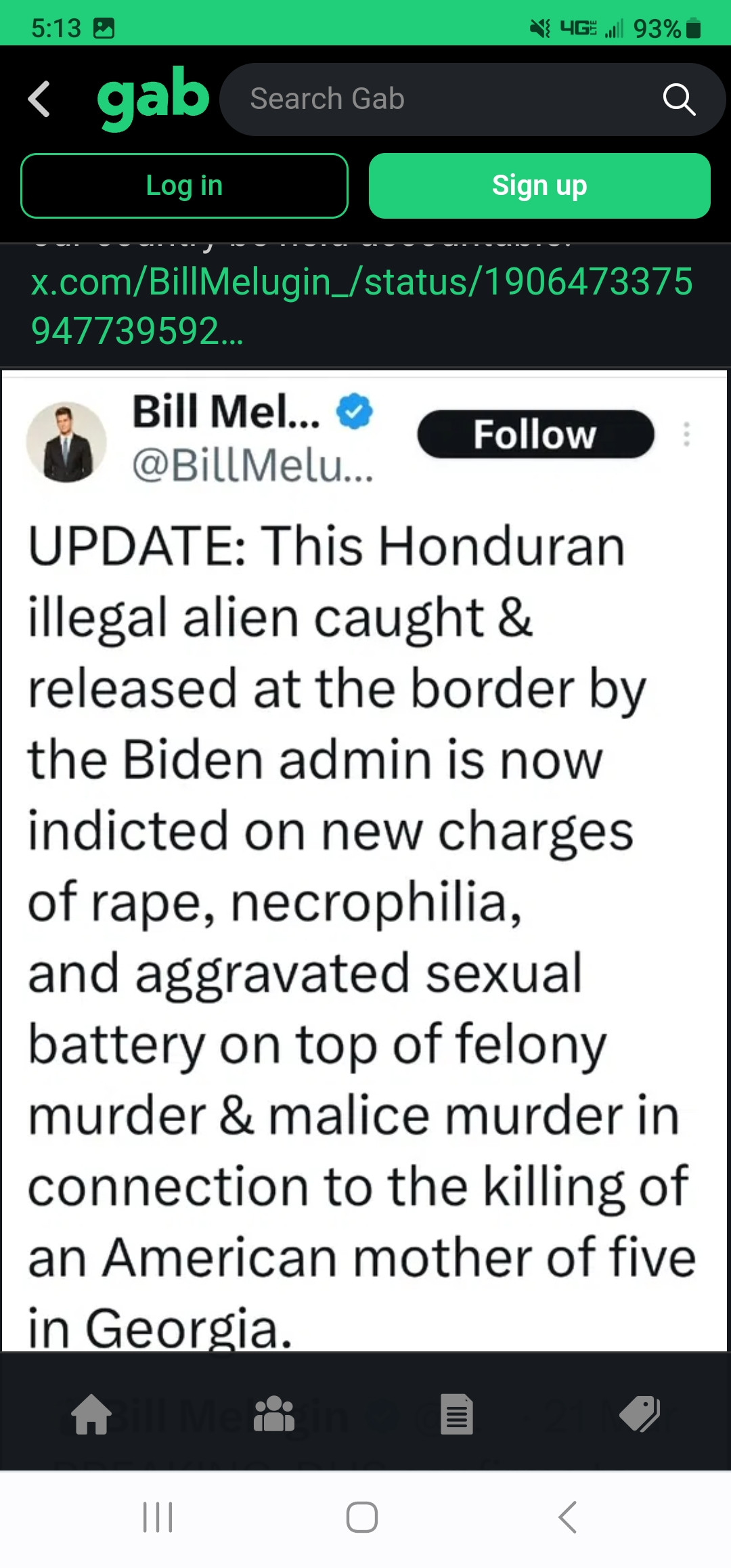Open the tags icon in bottom navigation
The image size is (731, 1568).
(640, 1415)
